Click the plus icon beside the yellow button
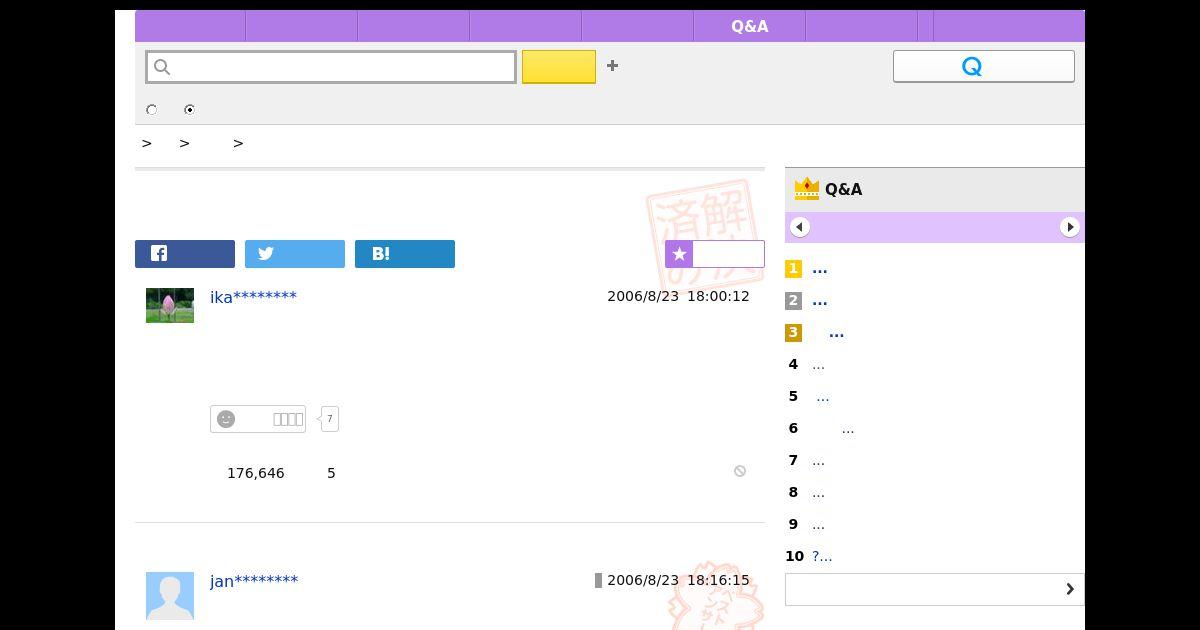 (612, 66)
